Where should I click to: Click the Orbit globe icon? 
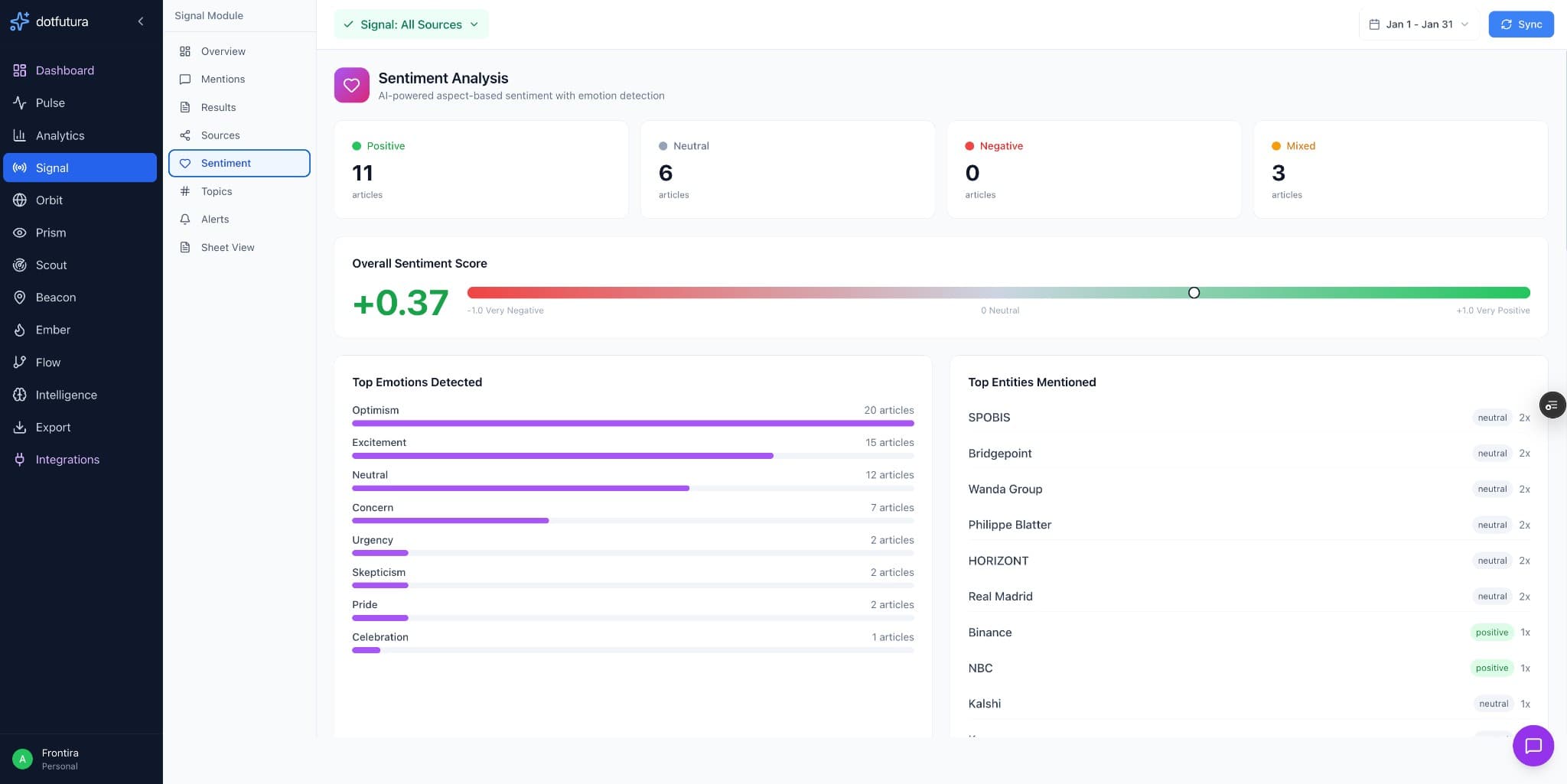coord(20,200)
